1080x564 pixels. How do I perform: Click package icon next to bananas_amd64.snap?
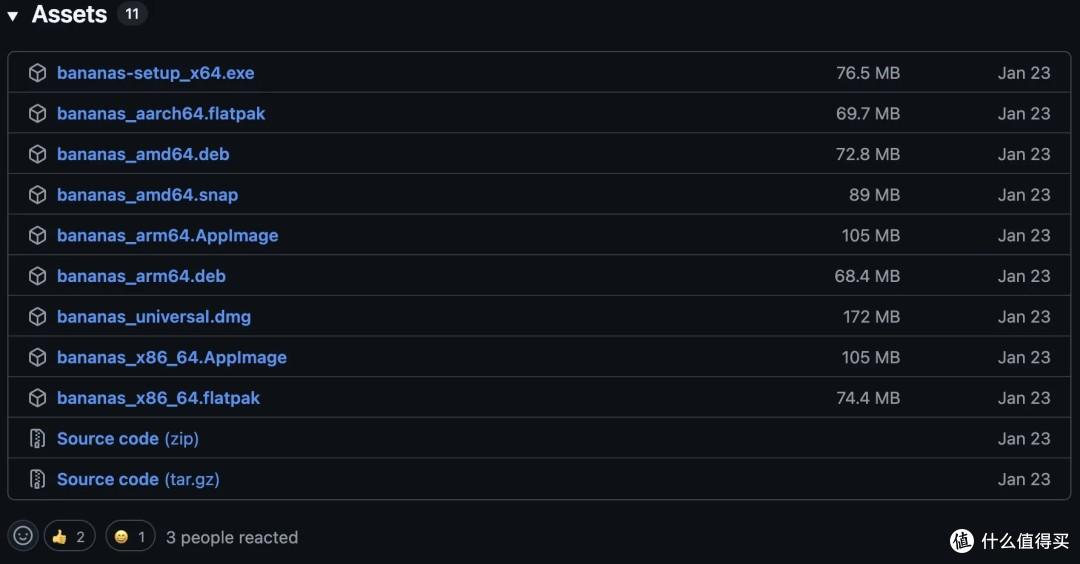pyautogui.click(x=37, y=195)
